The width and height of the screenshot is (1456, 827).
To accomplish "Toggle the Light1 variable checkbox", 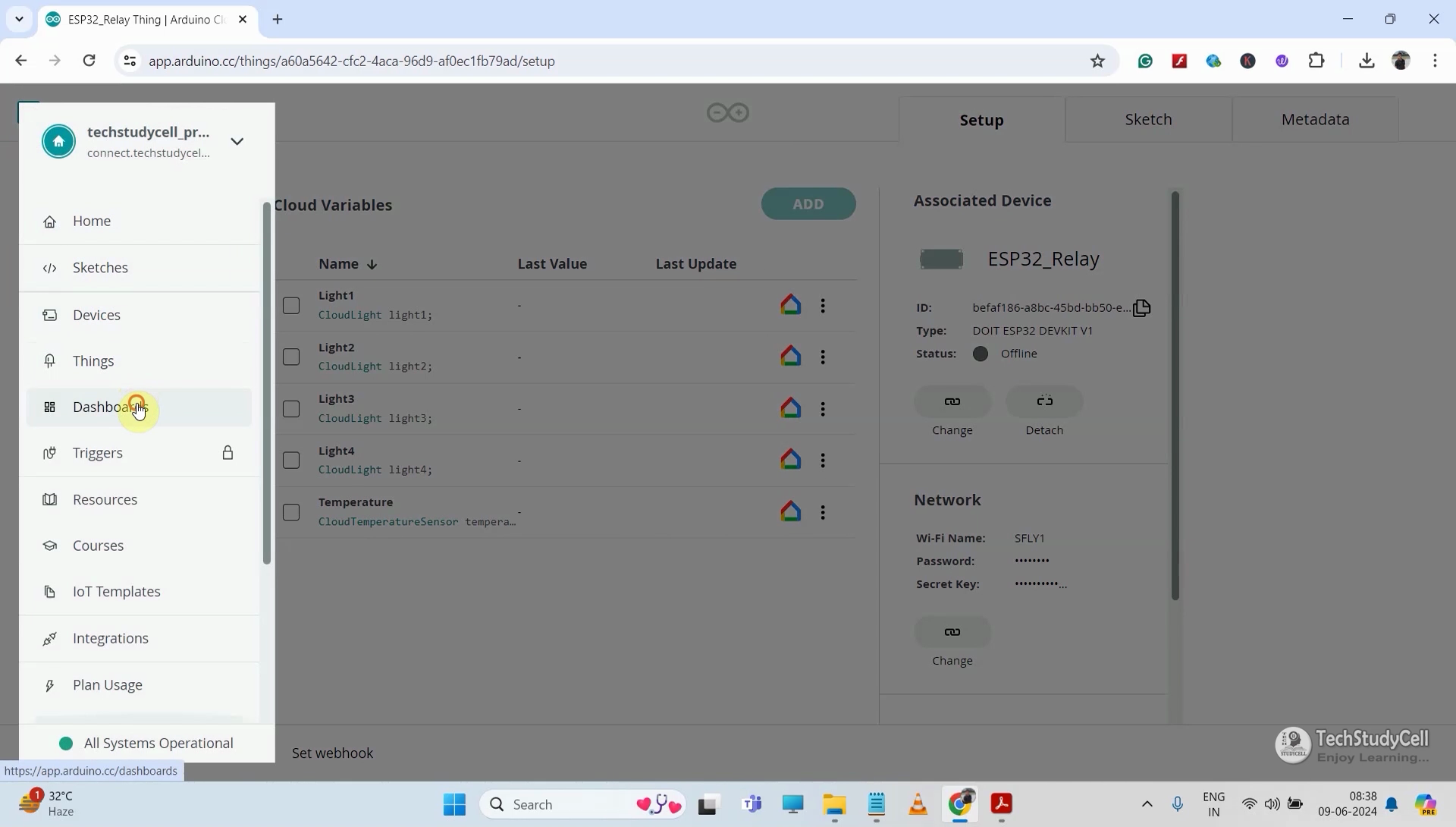I will (x=291, y=305).
